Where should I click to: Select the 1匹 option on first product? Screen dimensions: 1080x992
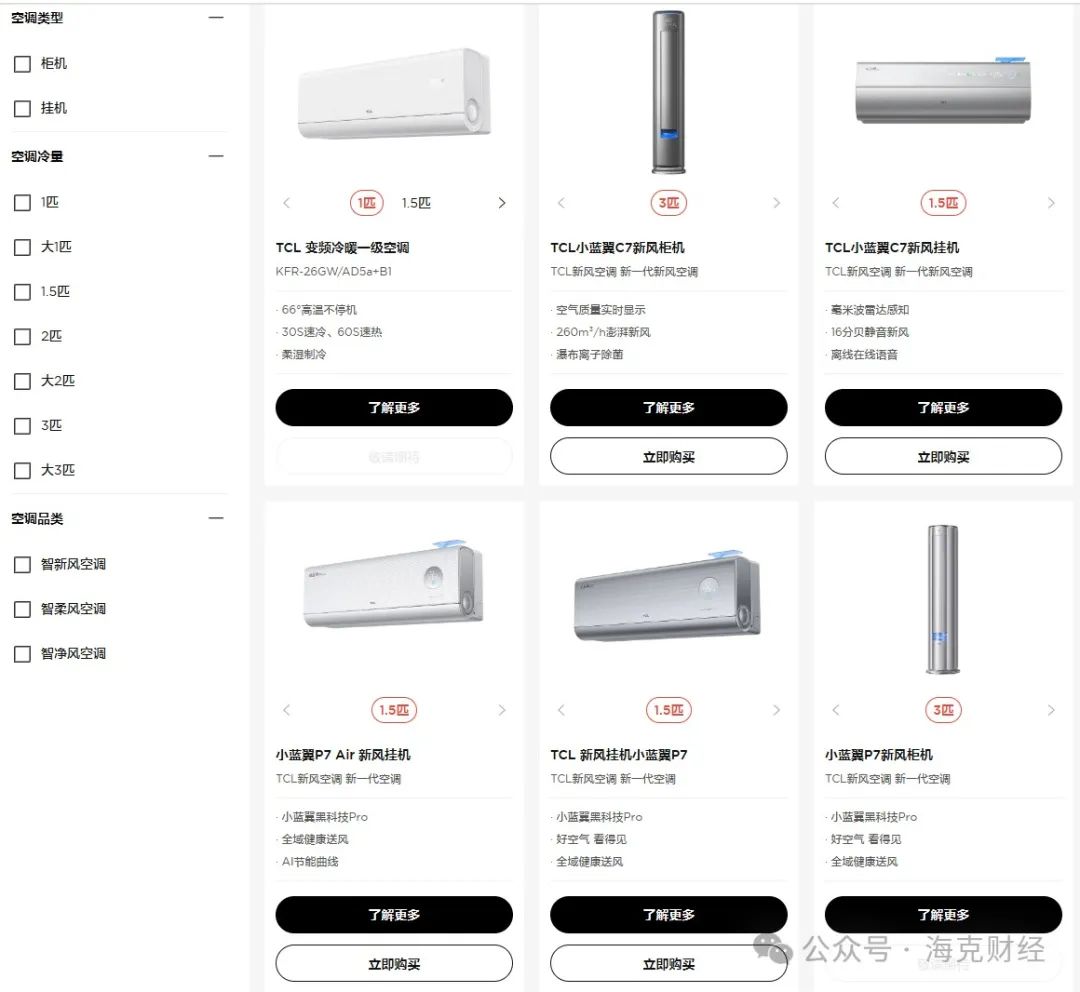tap(366, 203)
